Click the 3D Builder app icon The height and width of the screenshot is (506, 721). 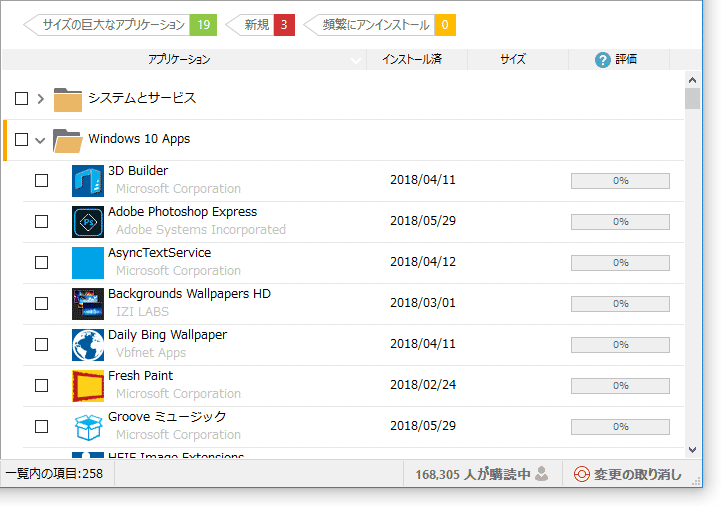click(x=88, y=181)
